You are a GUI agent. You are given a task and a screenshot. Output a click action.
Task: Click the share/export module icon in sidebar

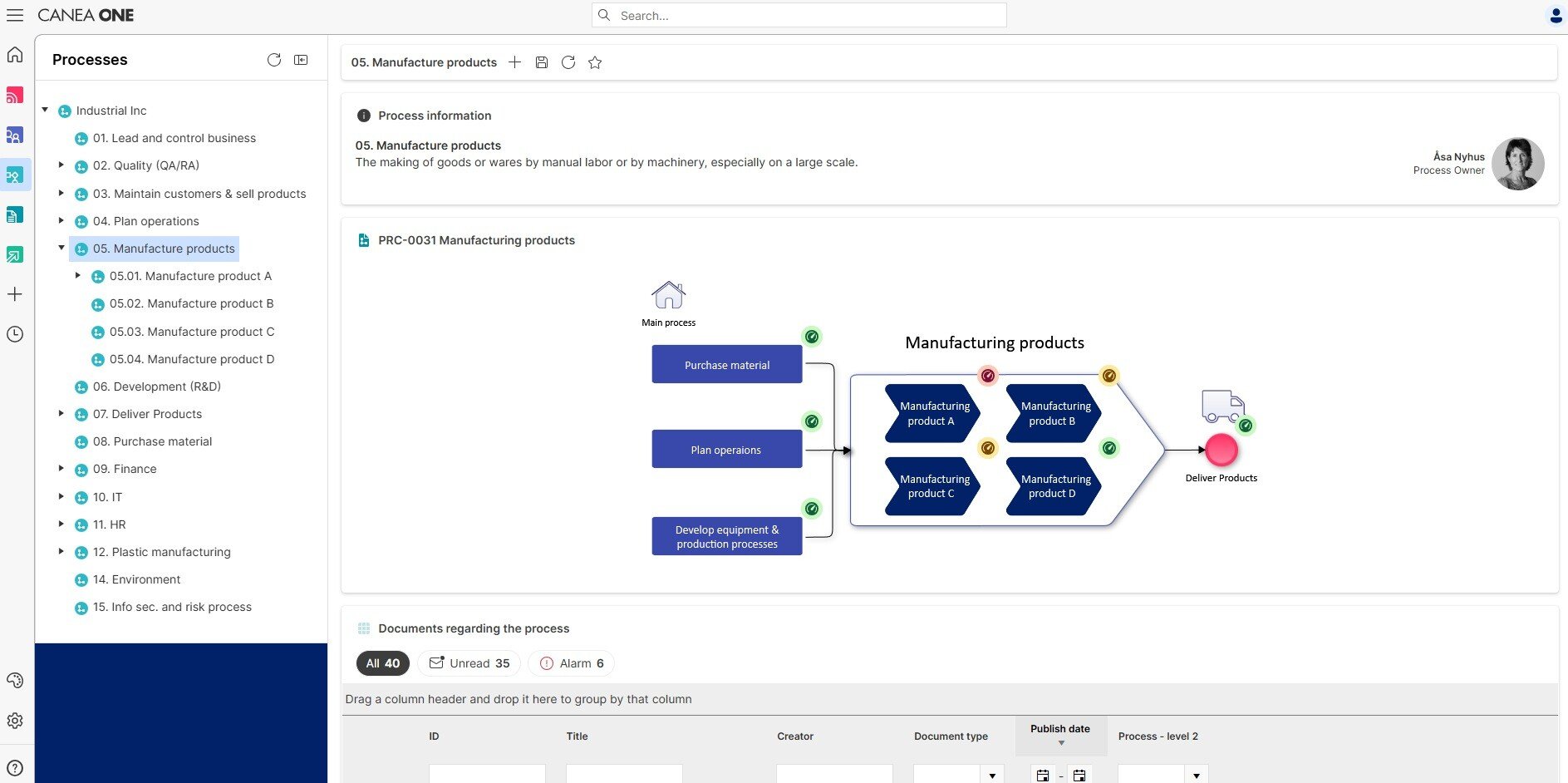[x=15, y=254]
